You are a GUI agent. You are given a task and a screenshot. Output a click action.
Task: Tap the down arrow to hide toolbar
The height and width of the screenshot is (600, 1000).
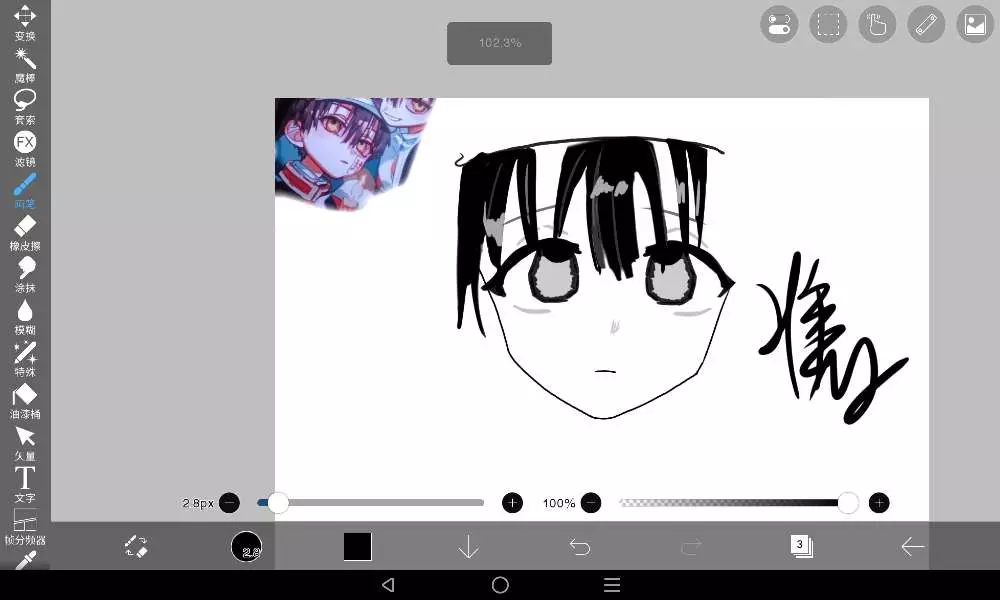[469, 546]
